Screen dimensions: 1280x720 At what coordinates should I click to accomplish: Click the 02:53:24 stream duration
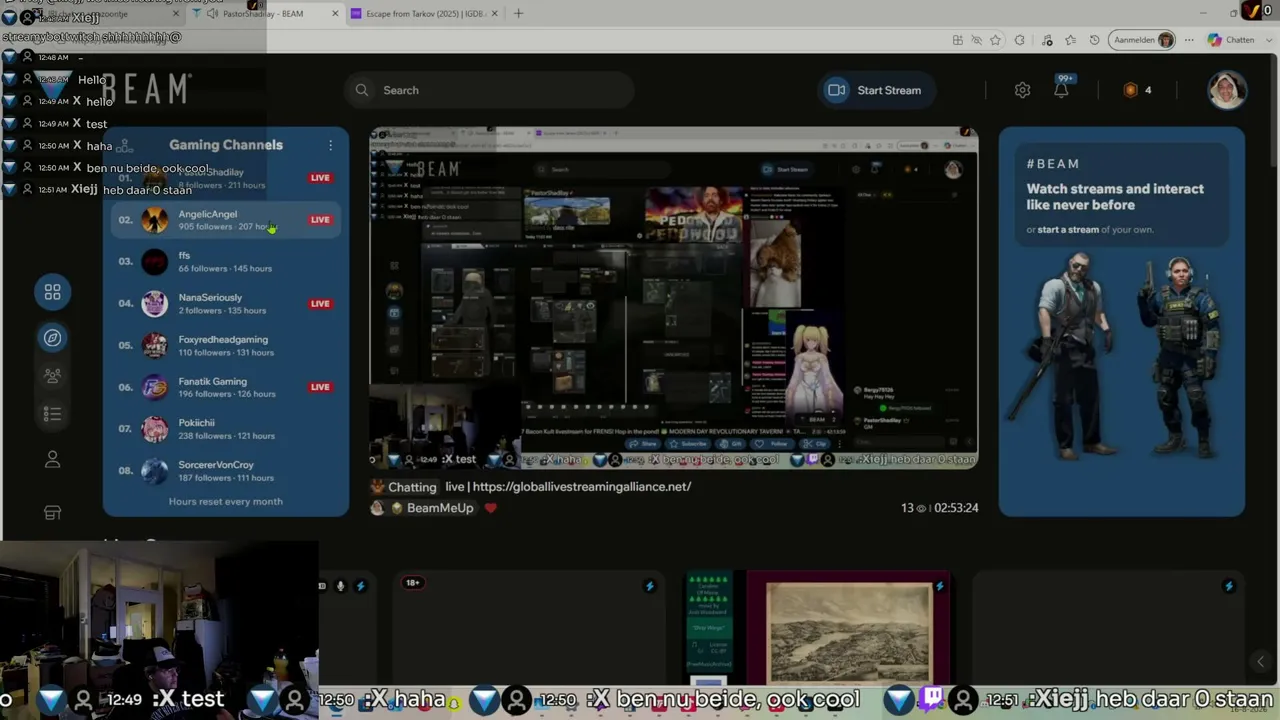[x=956, y=508]
